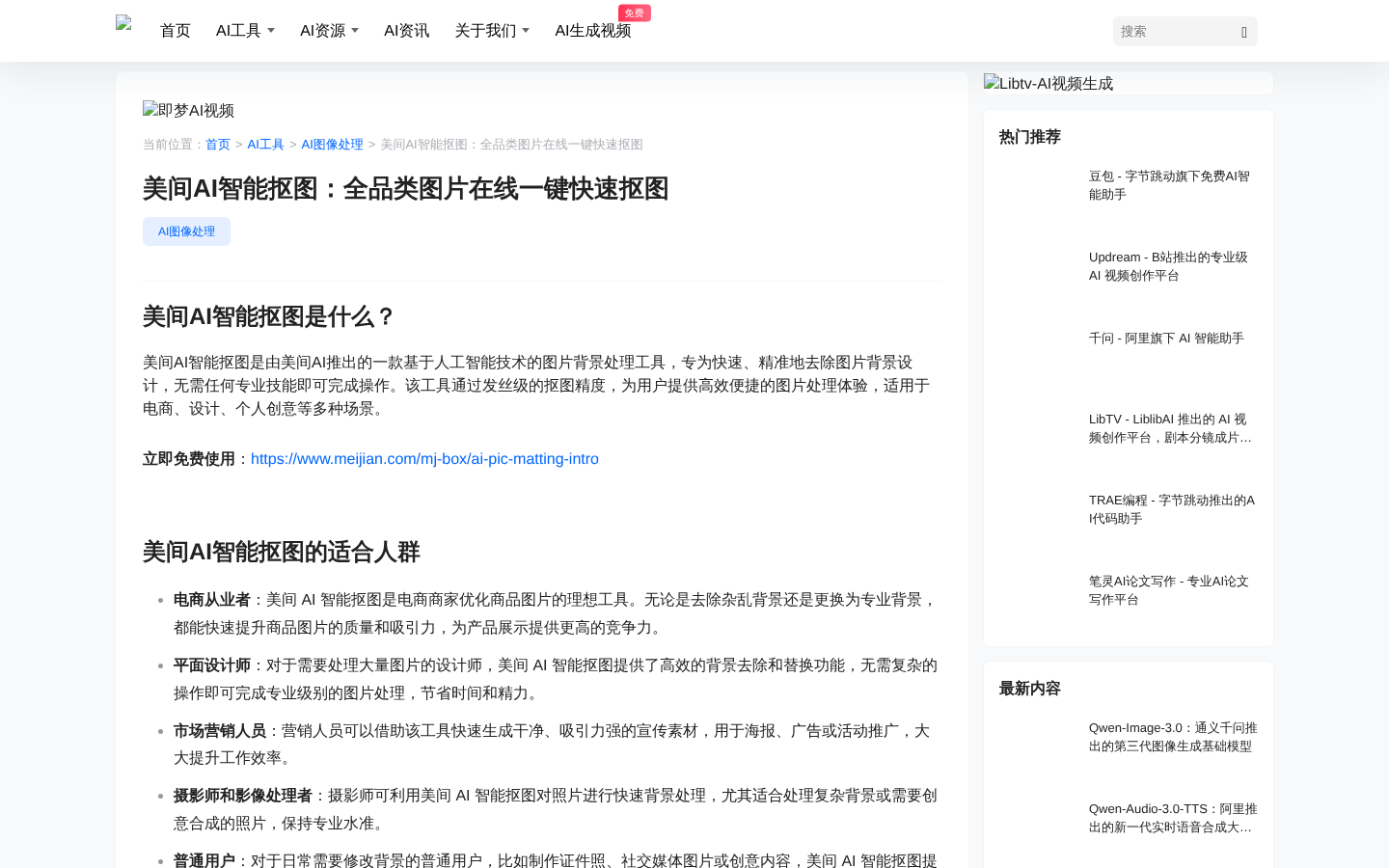Expand the AI工具 dropdown menu
Viewport: 1389px width, 868px height.
[245, 31]
